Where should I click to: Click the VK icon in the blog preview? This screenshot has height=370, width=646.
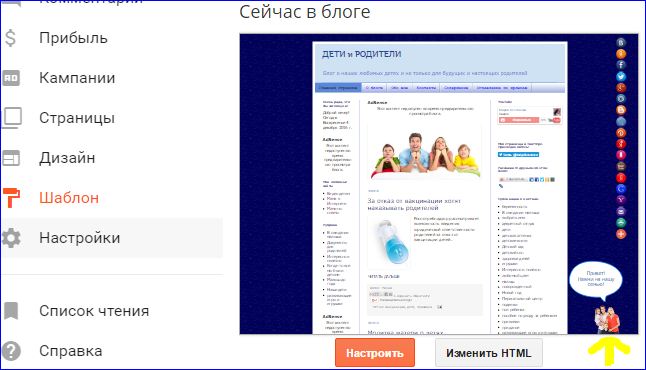coord(621,42)
